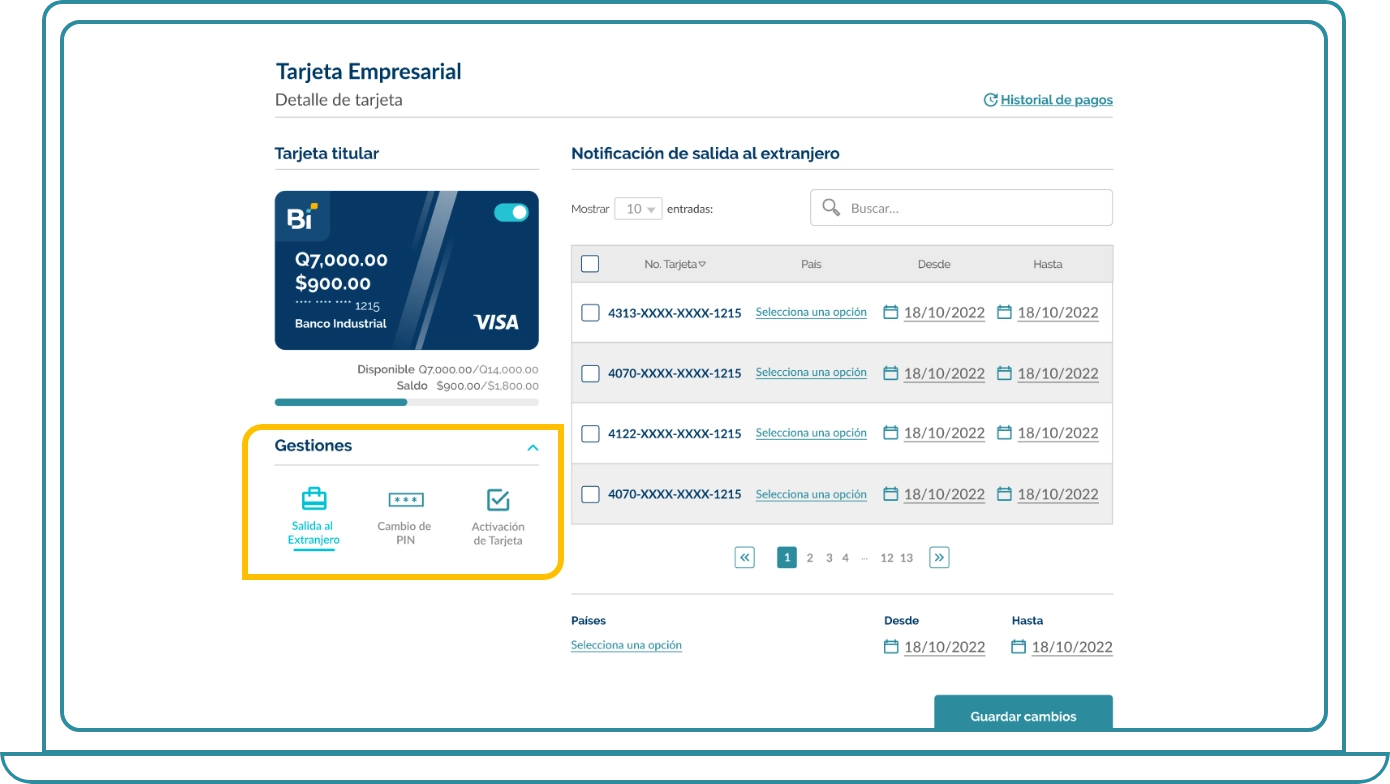Image resolution: width=1390 pixels, height=784 pixels.
Task: Open Desde calendar icon for card 4122-XXXX-XXXX-1215
Action: tap(890, 433)
